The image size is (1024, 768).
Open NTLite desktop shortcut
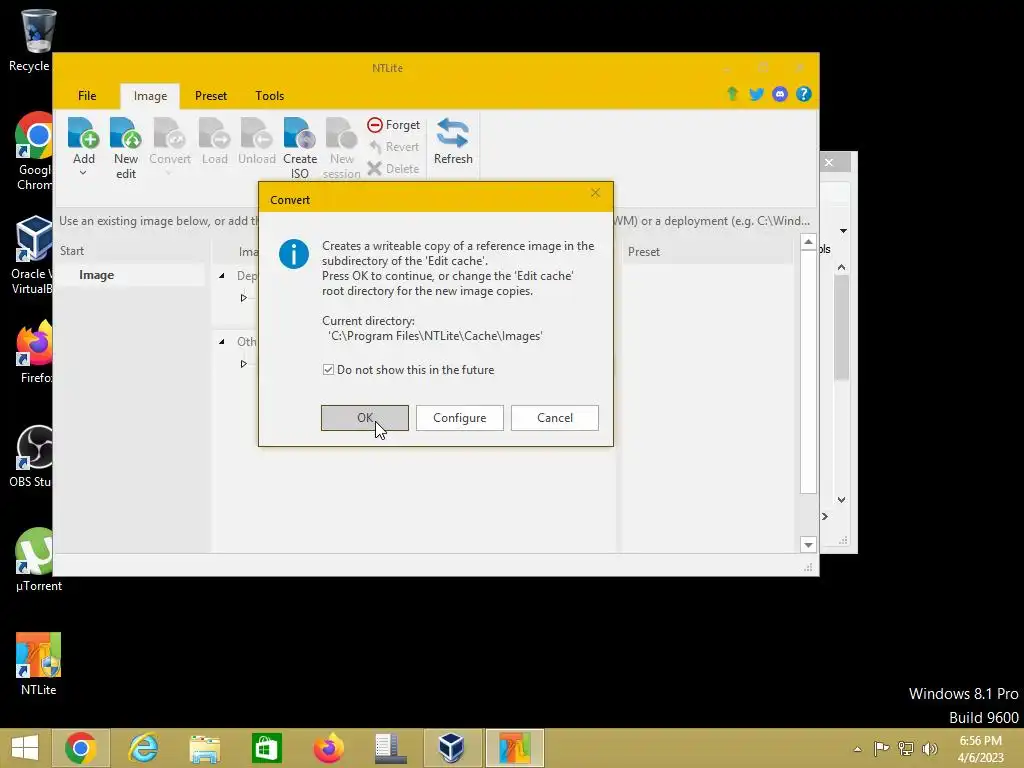tap(38, 664)
